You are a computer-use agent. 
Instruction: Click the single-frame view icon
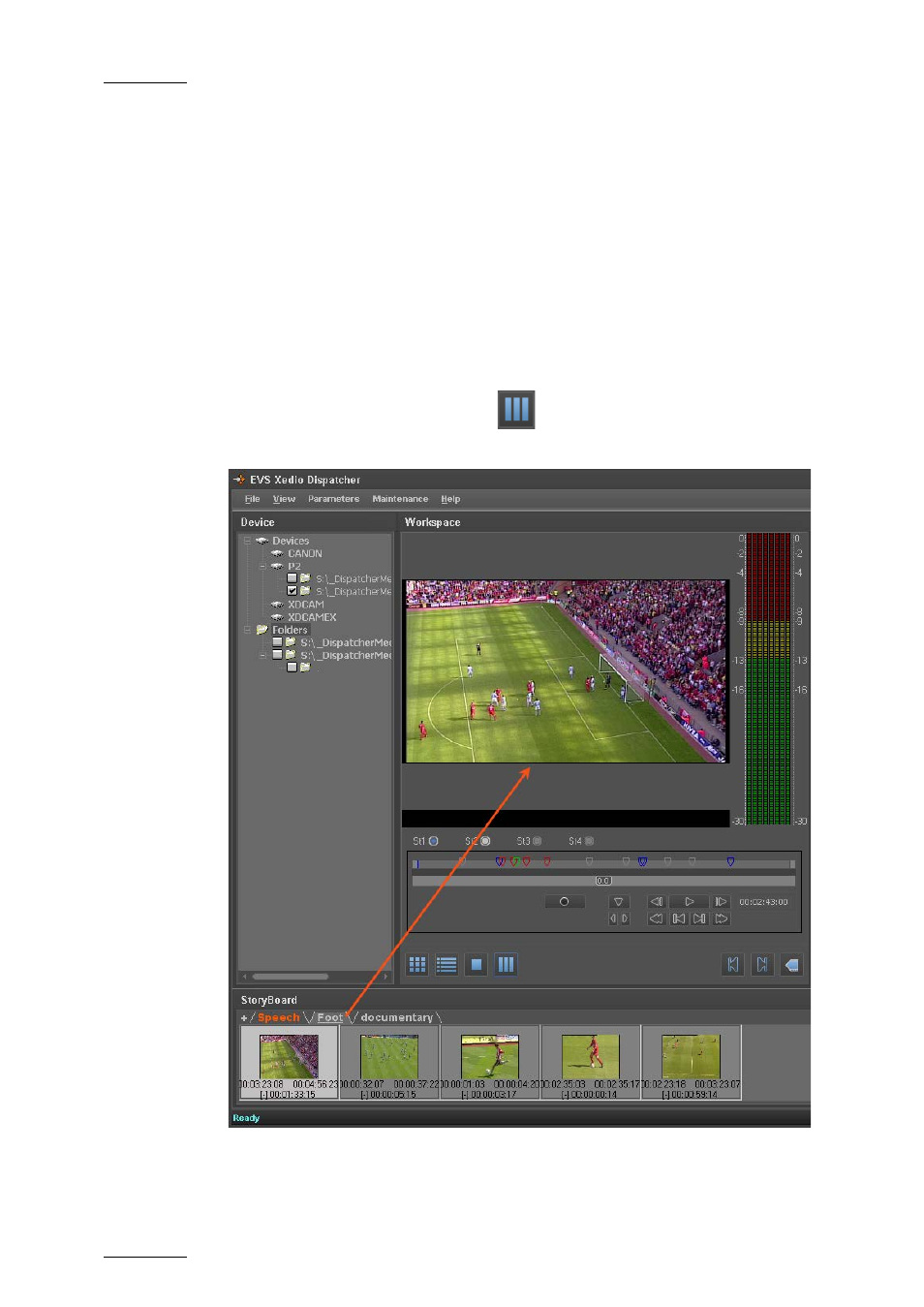476,964
